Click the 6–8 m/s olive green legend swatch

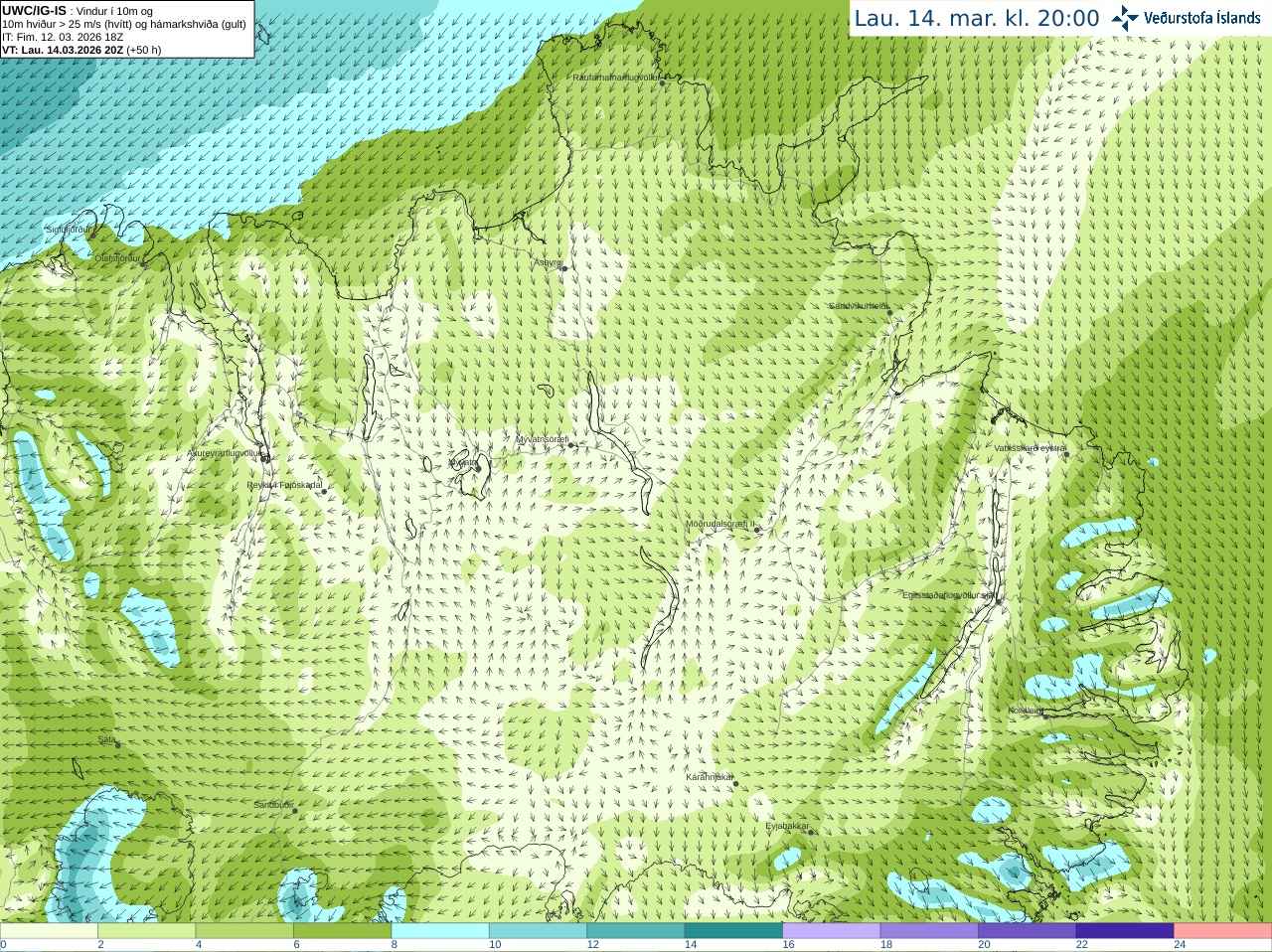coord(342,931)
